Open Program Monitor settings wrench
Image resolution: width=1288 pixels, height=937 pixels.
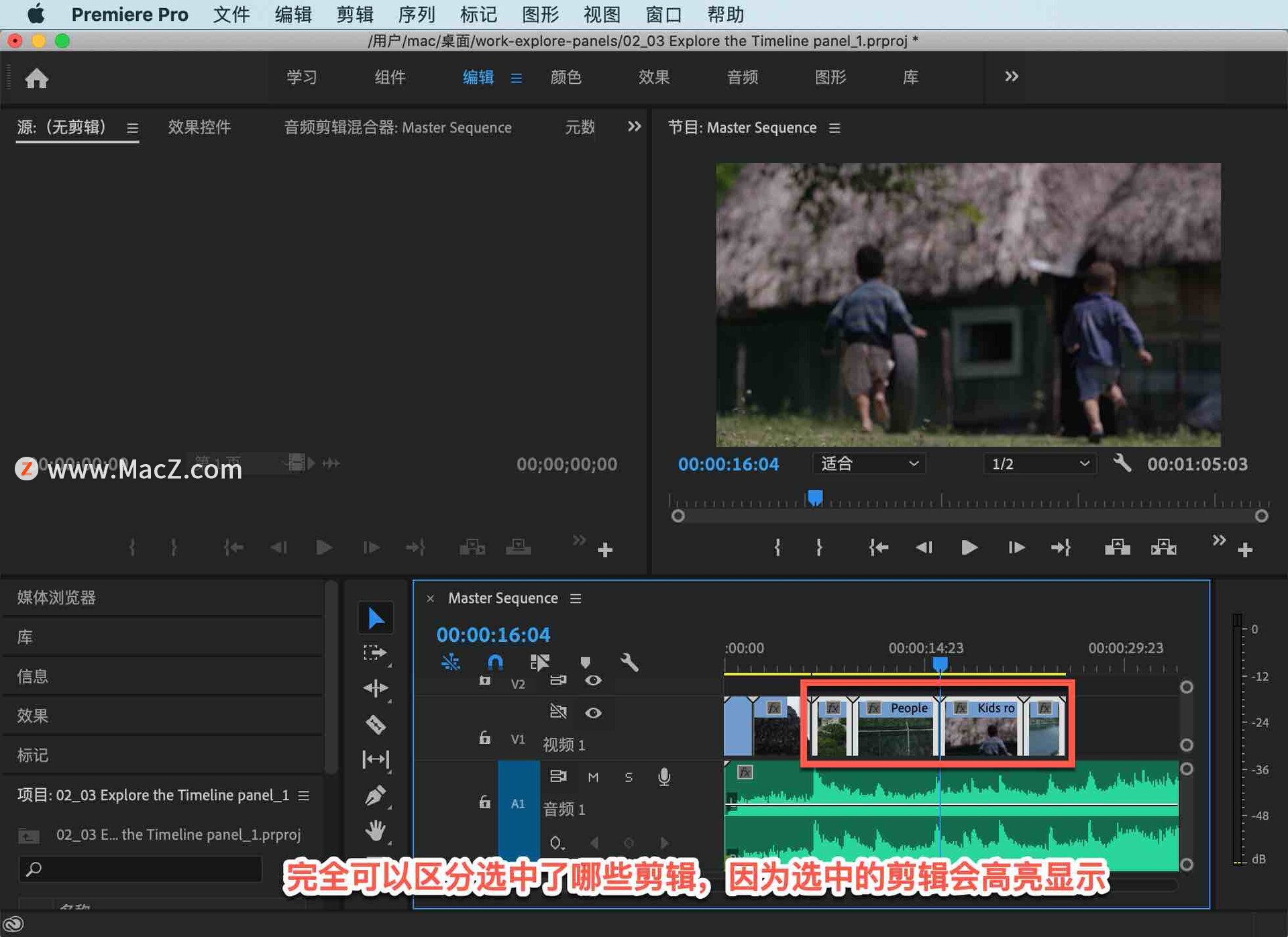coord(1122,463)
